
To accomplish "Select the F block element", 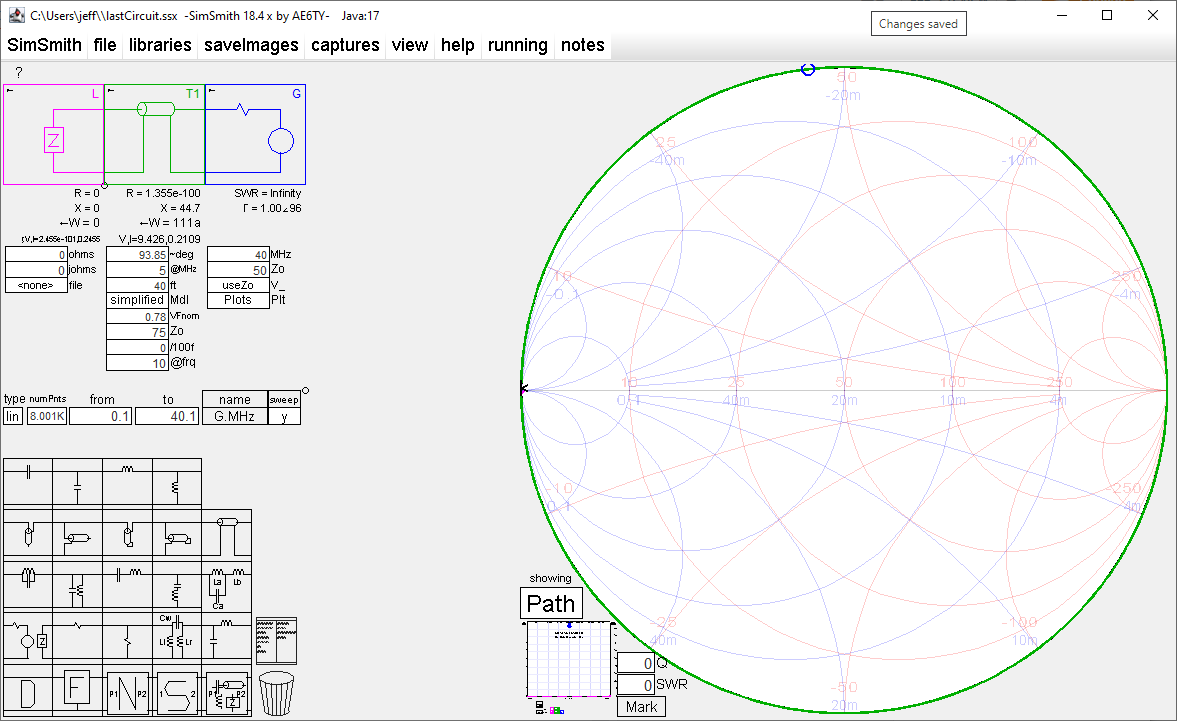I will tap(77, 691).
